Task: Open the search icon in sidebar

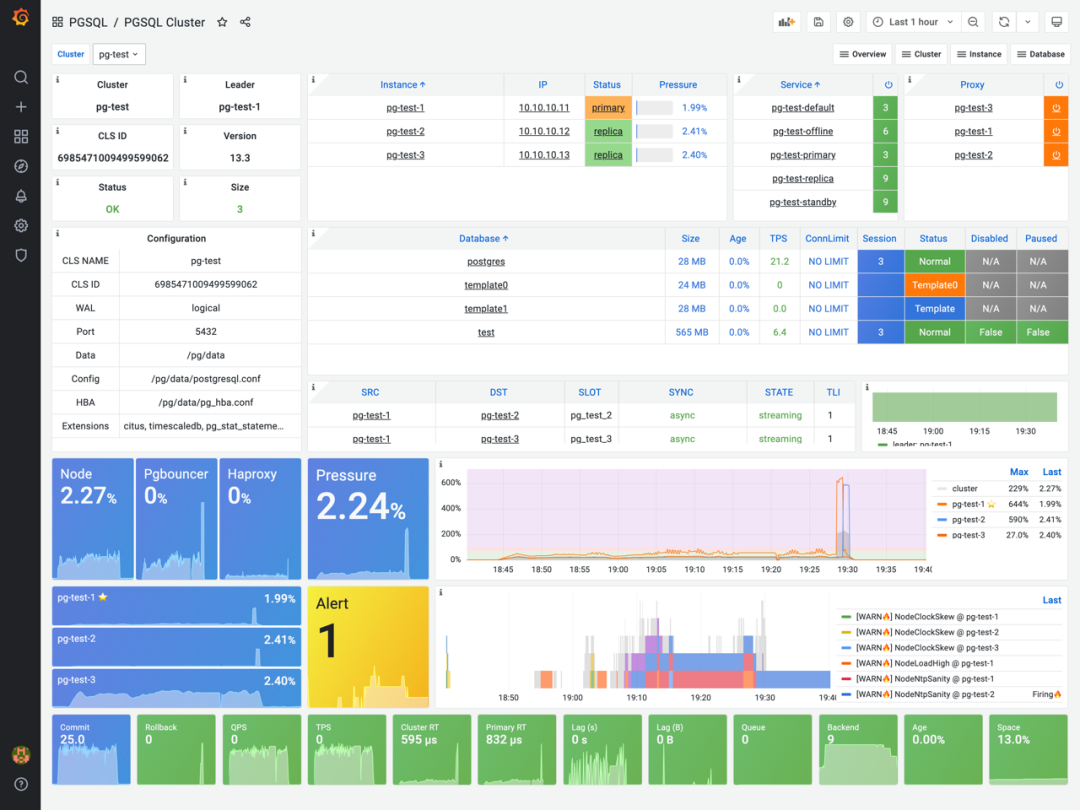Action: tap(21, 77)
